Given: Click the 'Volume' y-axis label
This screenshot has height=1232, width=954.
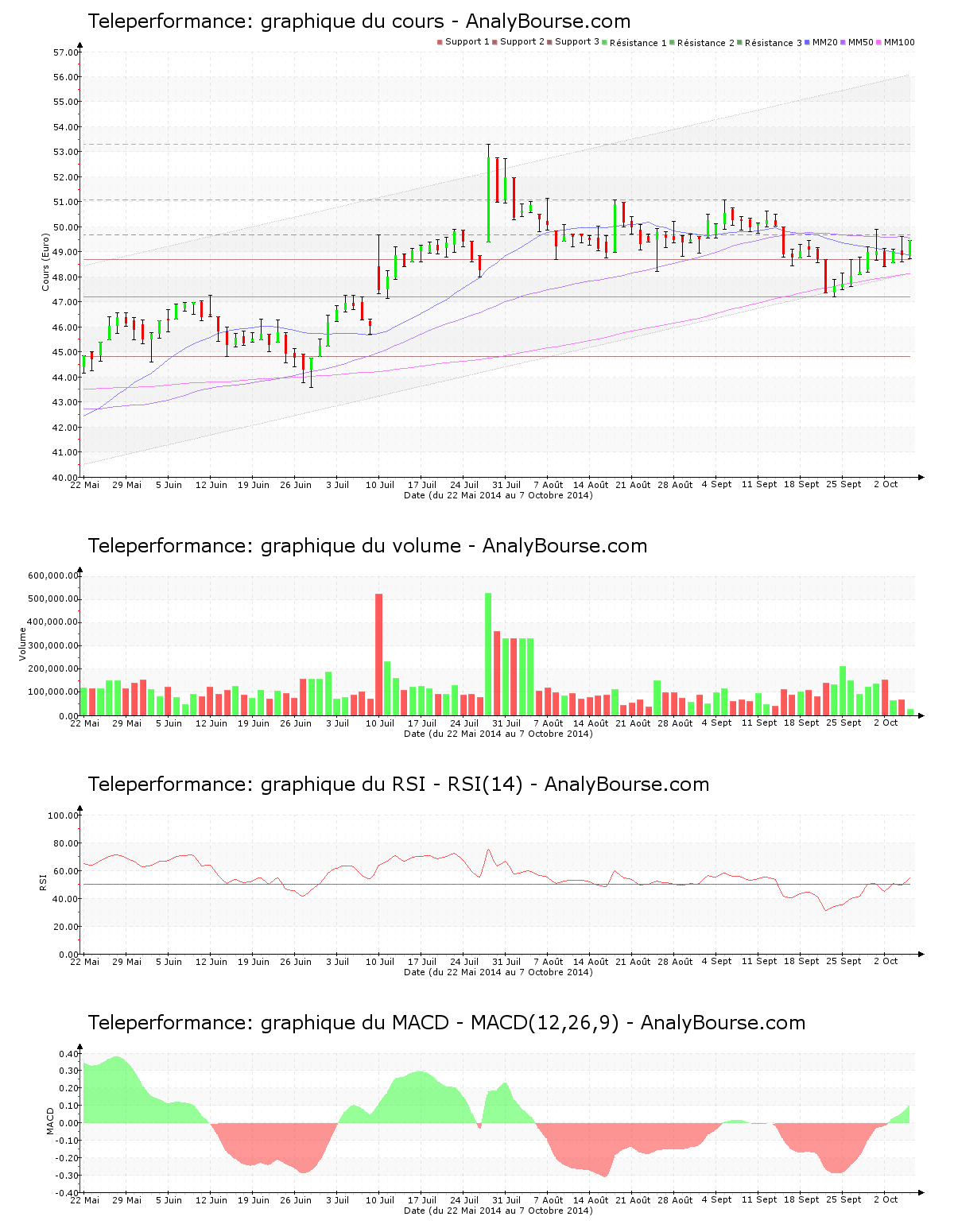Looking at the screenshot, I should pyautogui.click(x=22, y=644).
